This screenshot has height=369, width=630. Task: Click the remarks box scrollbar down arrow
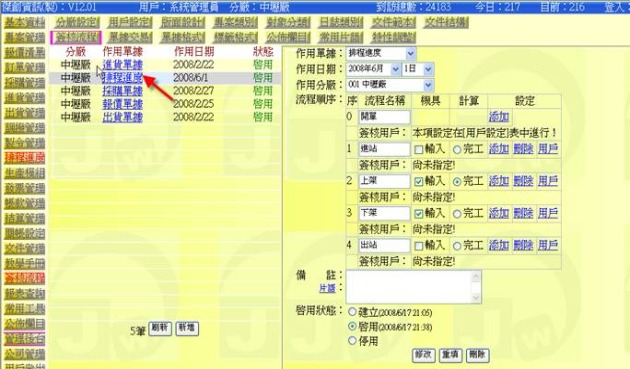click(476, 297)
